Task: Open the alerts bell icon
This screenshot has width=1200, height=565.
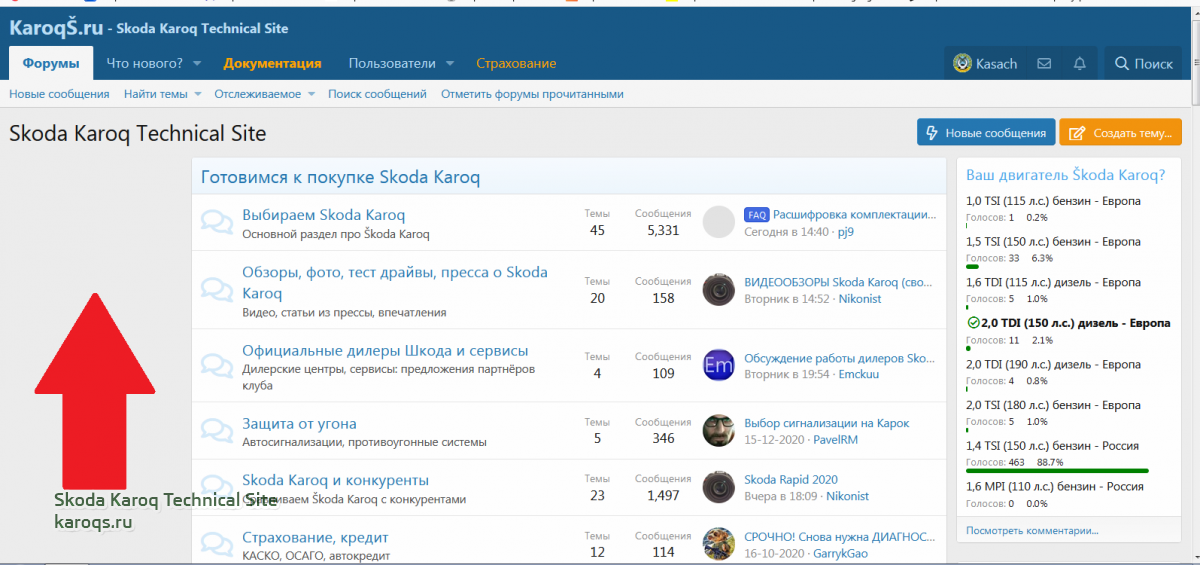Action: pyautogui.click(x=1079, y=64)
